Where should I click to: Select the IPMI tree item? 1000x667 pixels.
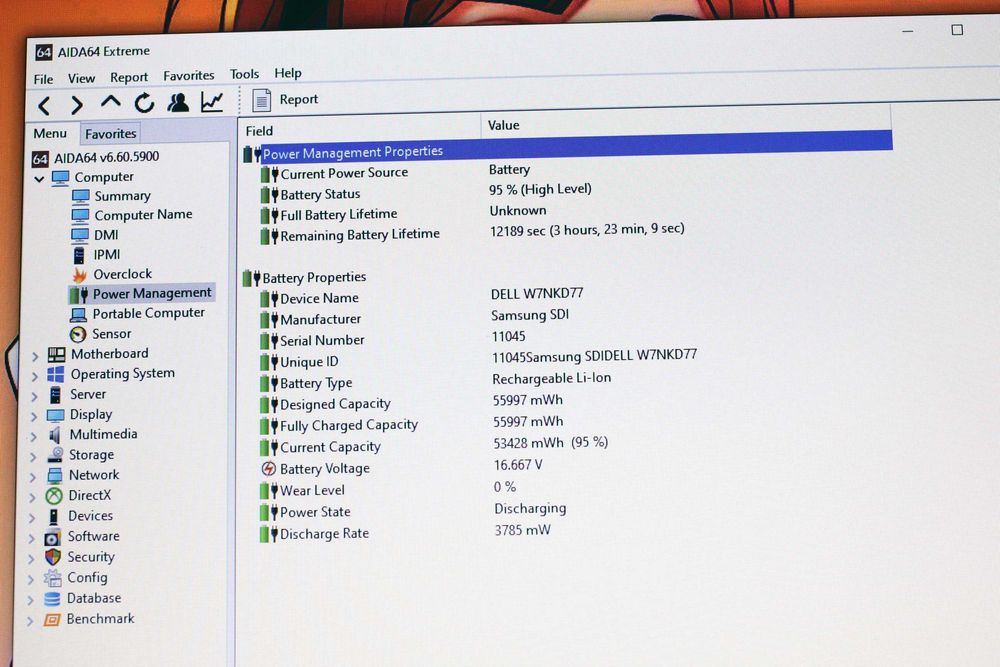click(96, 254)
